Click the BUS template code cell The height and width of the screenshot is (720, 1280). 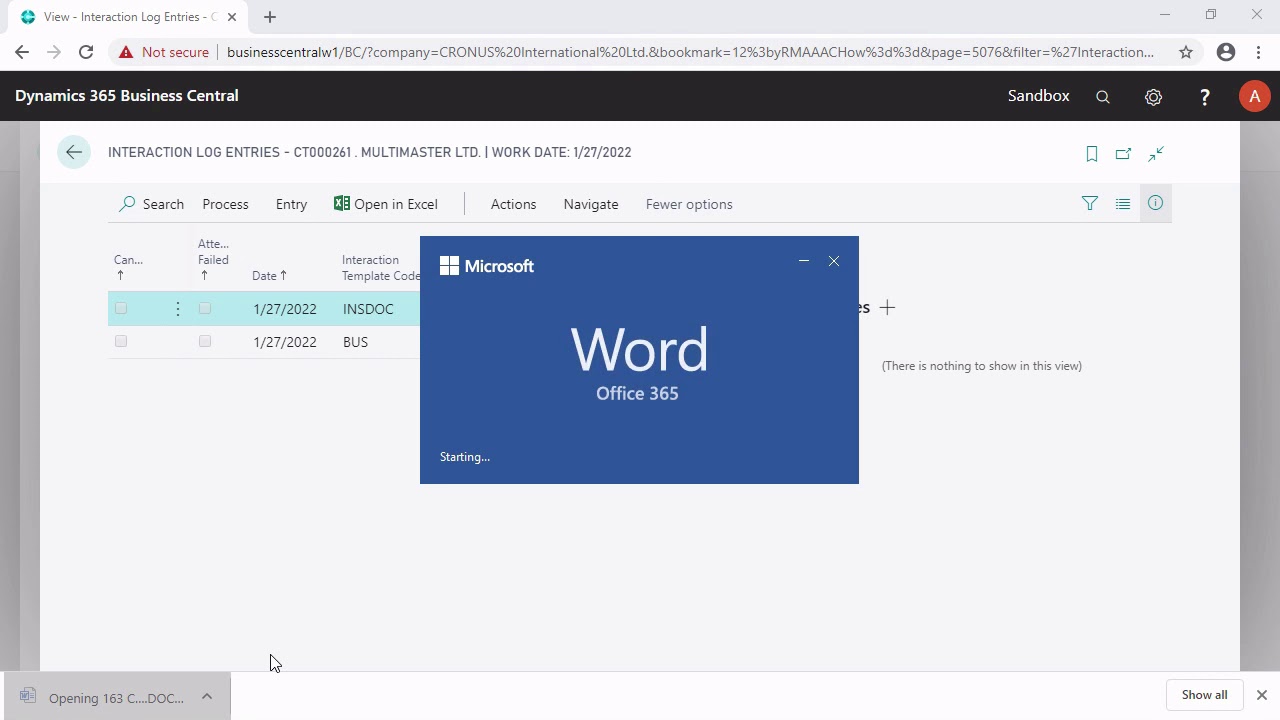[x=355, y=342]
